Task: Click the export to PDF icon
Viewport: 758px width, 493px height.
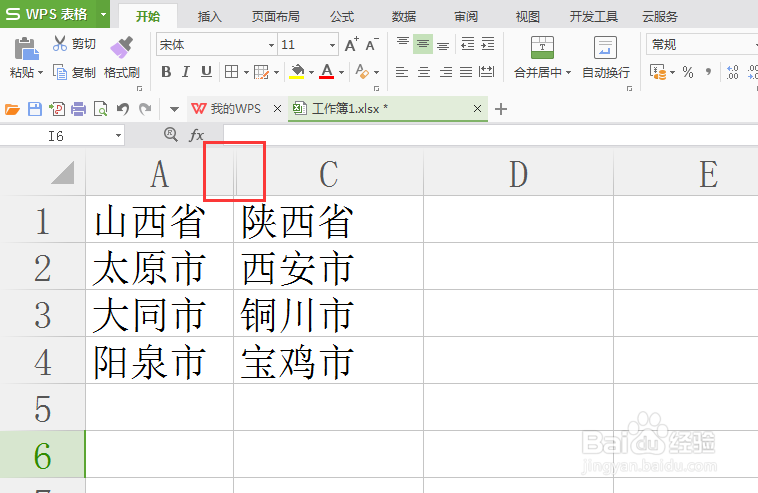Action: coord(57,109)
